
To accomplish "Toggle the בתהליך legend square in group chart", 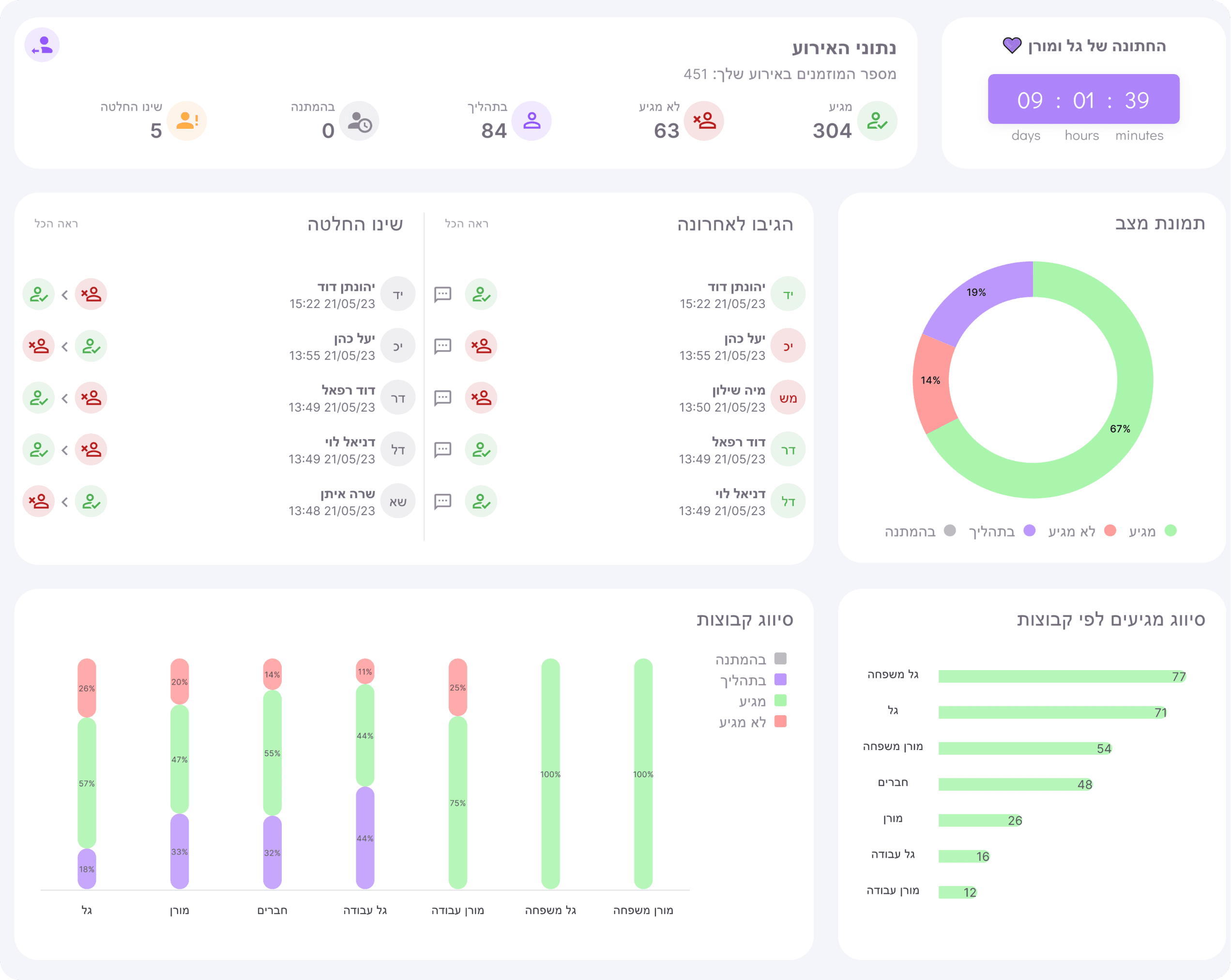I will (780, 680).
